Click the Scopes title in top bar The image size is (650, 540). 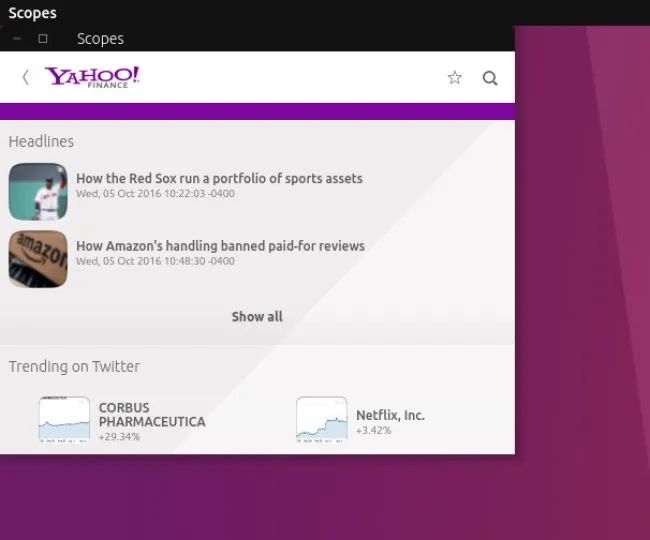[32, 13]
